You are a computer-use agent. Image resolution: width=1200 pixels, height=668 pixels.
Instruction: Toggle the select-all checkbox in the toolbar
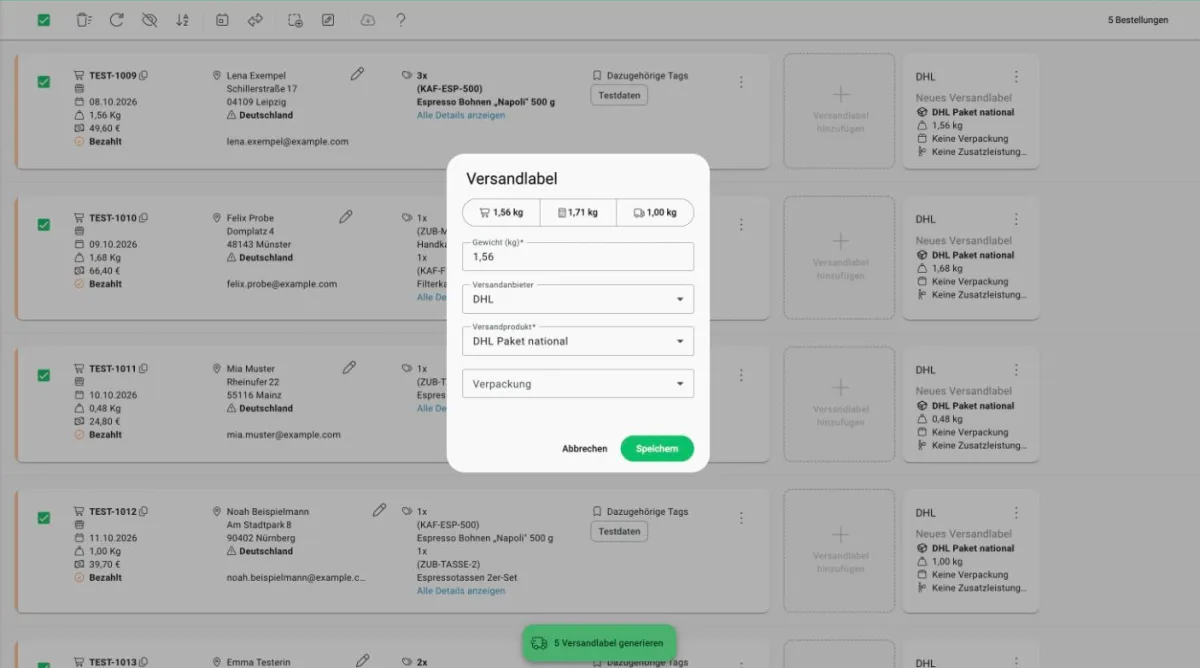coord(44,20)
